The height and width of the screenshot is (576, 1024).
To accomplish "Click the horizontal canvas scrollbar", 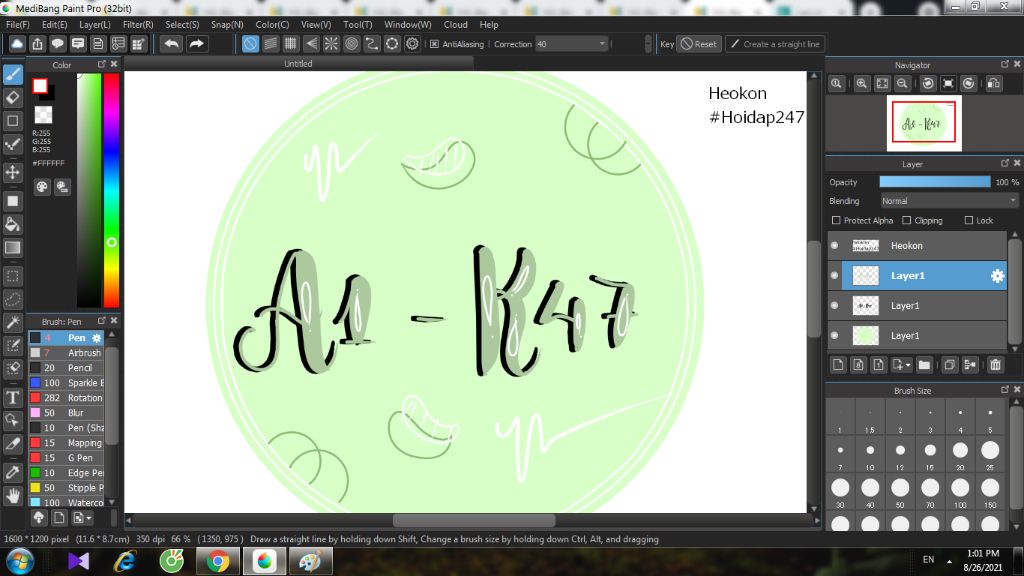I will click(473, 520).
